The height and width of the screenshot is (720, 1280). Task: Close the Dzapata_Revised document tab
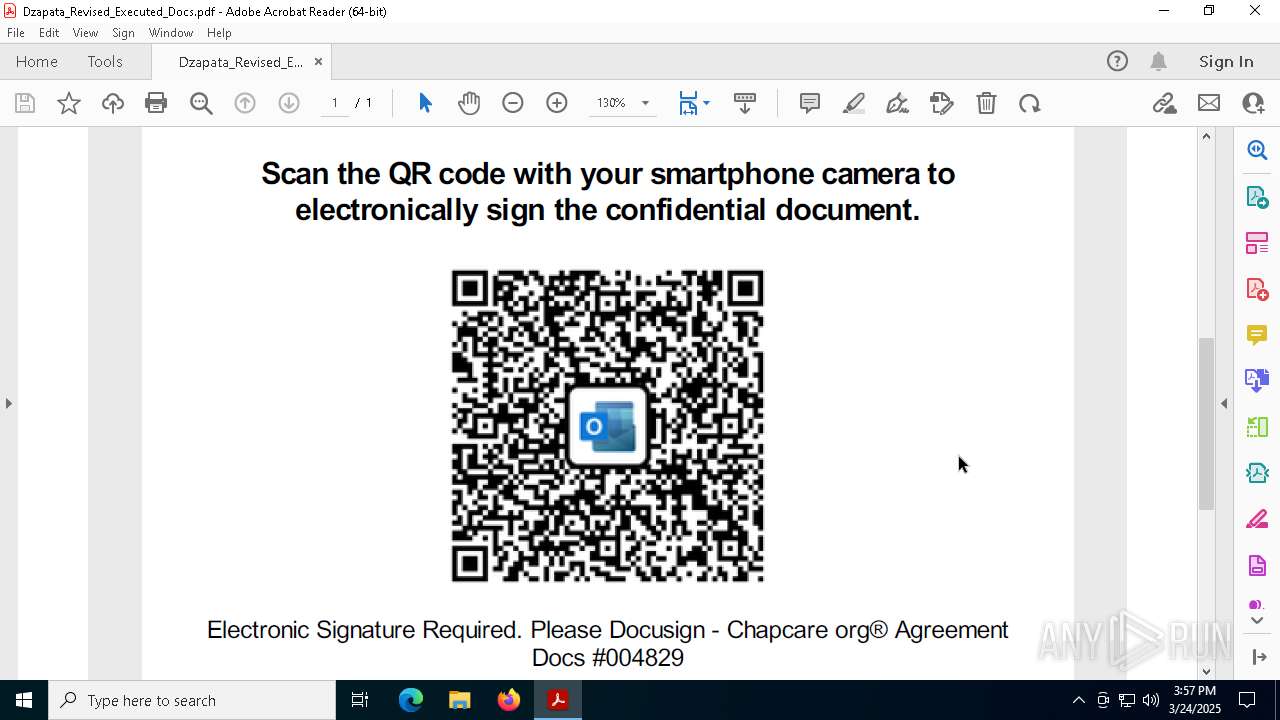click(318, 61)
